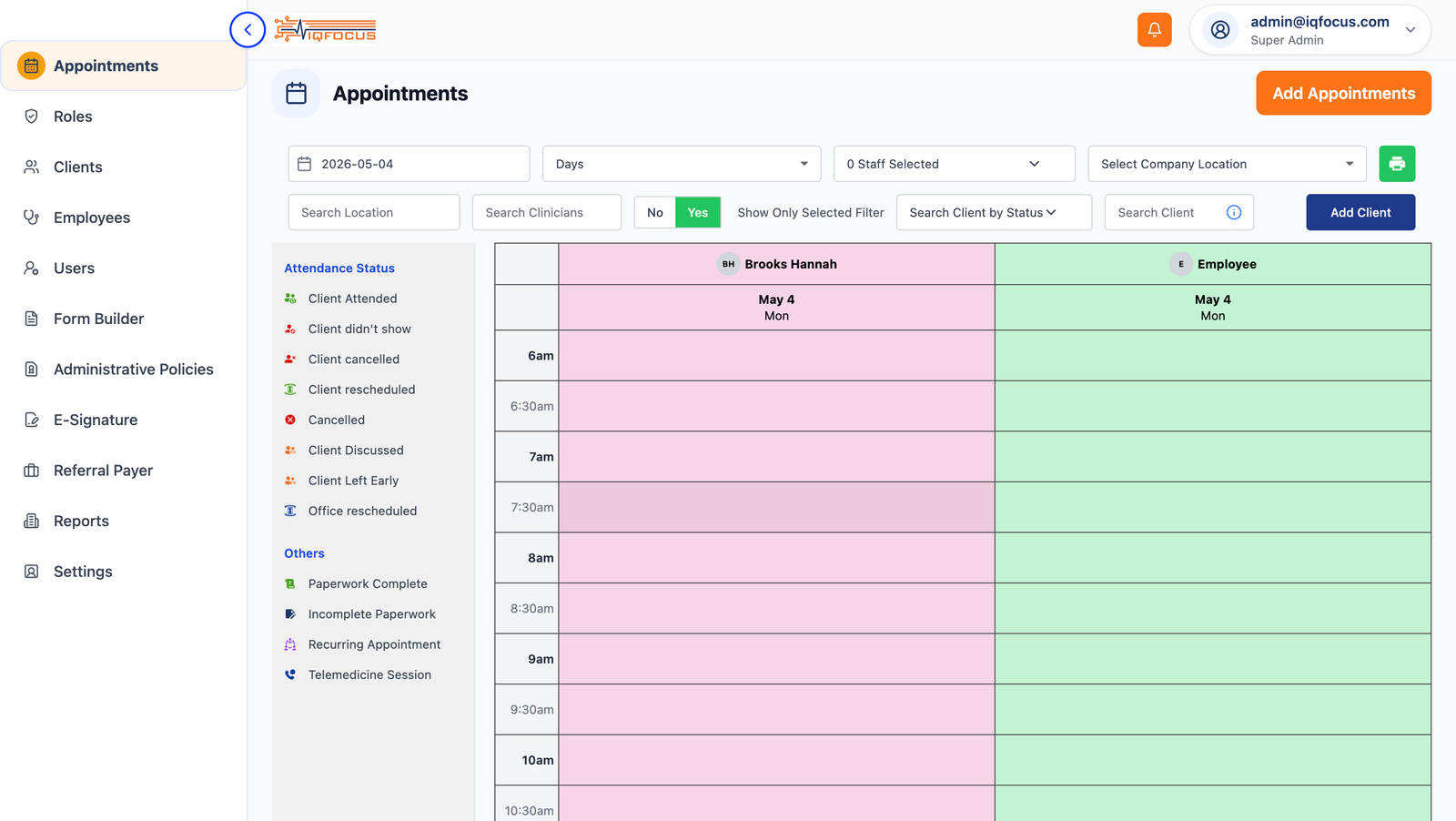Click the Others heading in legend
This screenshot has width=1456, height=821.
304,553
